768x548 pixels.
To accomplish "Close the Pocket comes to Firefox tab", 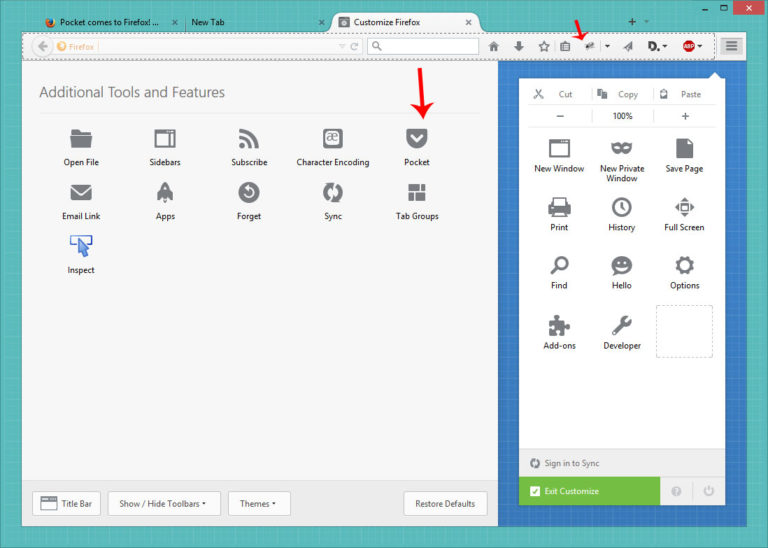I will tap(175, 22).
